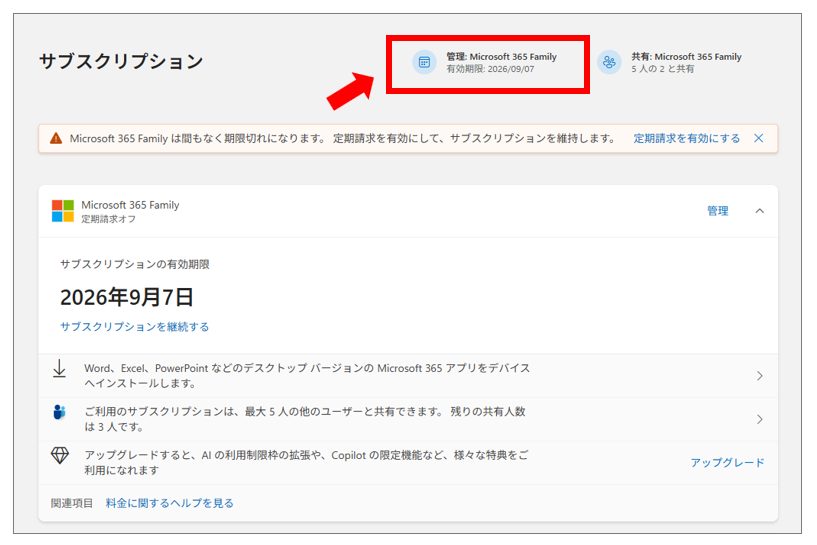The image size is (817, 545).
Task: Click the まもなく期限切れ warning message text
Action: click(342, 139)
